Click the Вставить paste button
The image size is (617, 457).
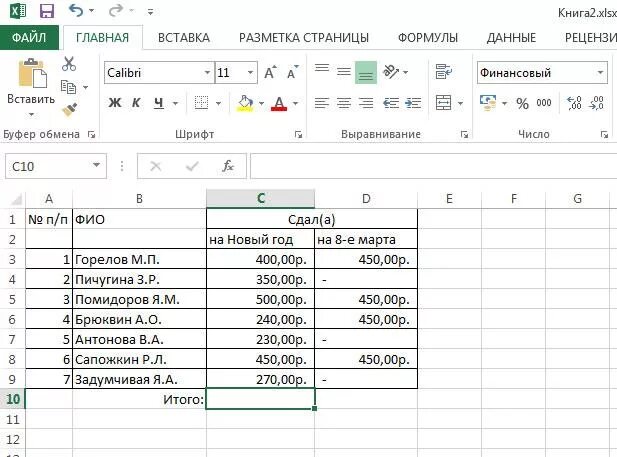click(x=31, y=81)
